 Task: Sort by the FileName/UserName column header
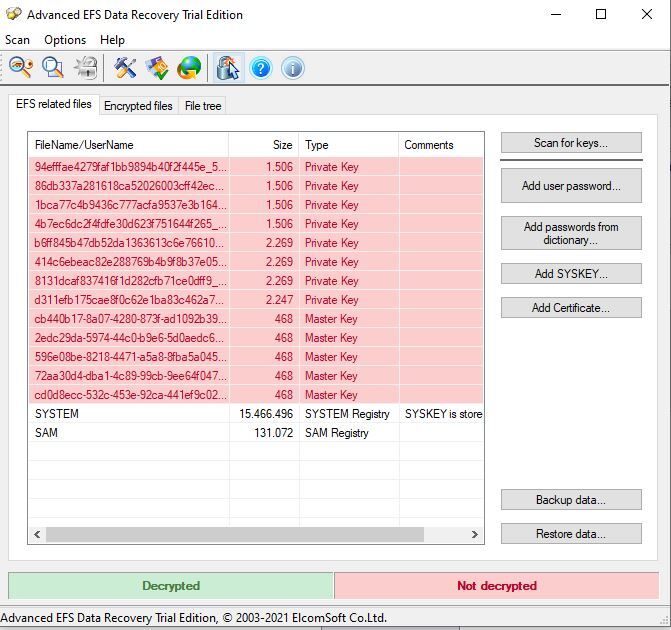pyautogui.click(x=128, y=145)
